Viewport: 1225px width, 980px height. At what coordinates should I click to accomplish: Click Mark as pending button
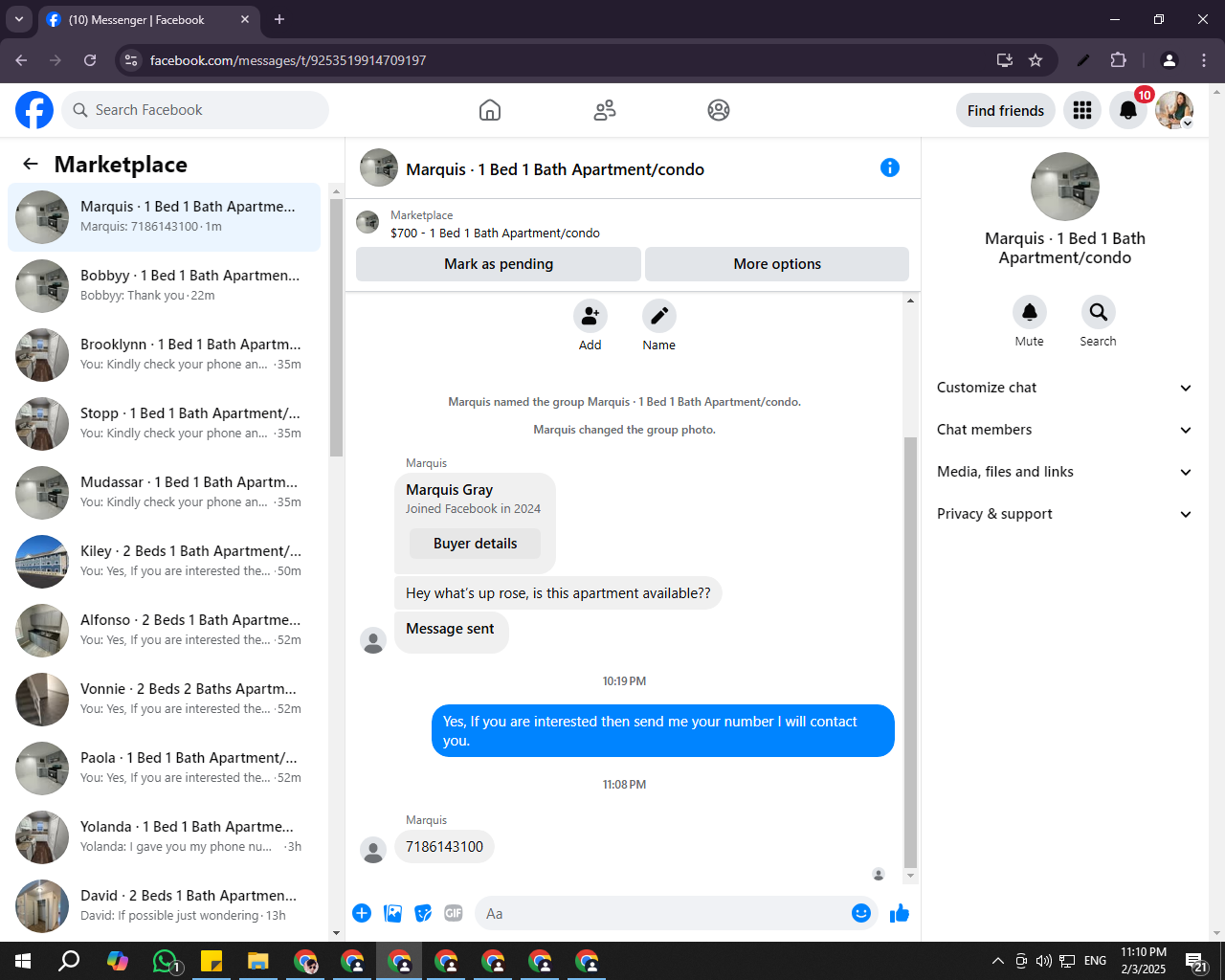(x=499, y=264)
